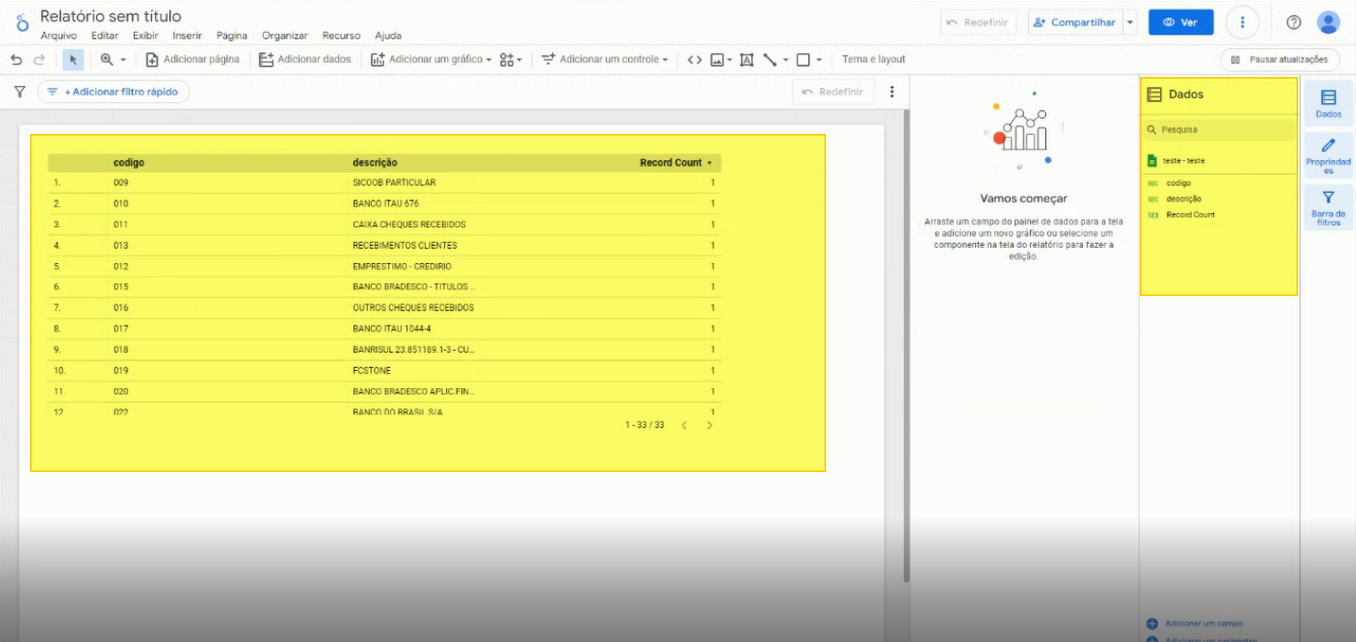Toggle Pausar atualizações

(x=1279, y=60)
